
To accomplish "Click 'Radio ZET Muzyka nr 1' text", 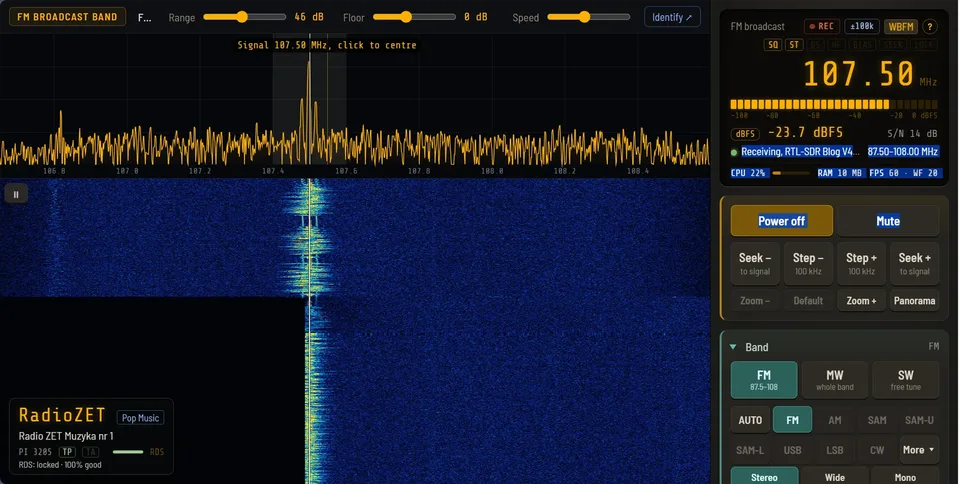I will [66, 436].
